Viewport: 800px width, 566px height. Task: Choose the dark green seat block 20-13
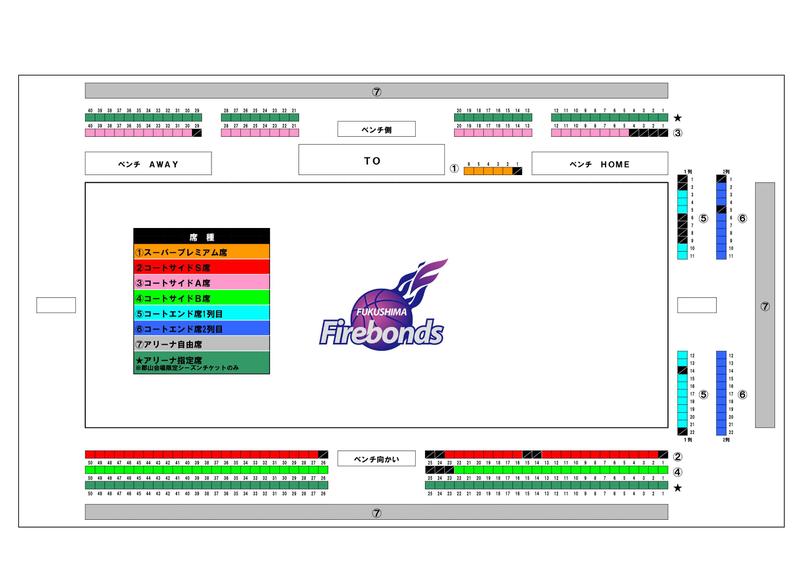tap(493, 117)
